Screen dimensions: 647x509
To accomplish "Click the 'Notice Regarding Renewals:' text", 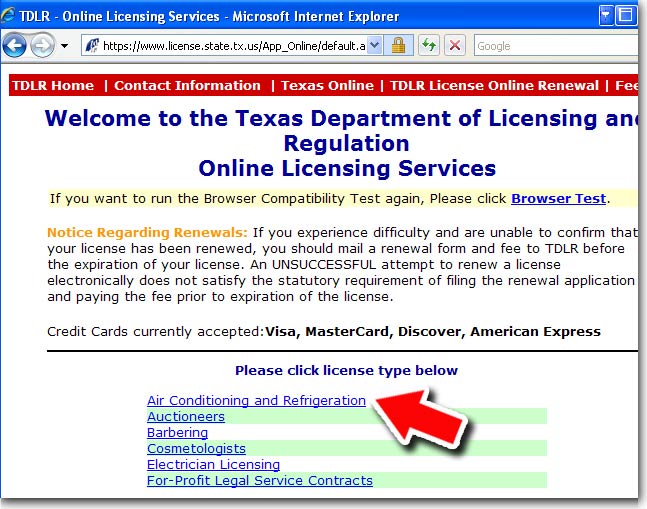I will tap(147, 233).
